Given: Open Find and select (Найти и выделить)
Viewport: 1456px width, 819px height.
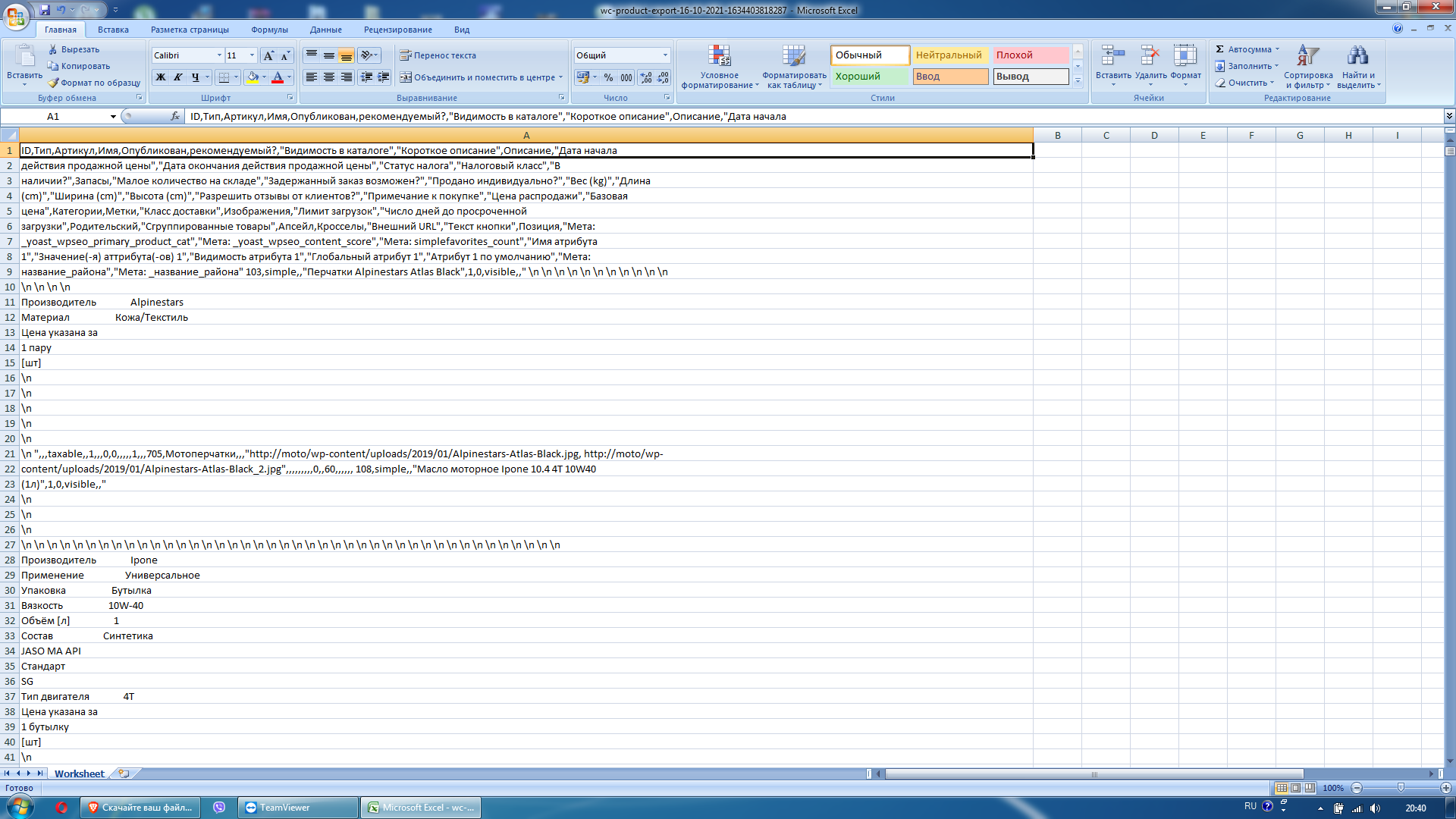Looking at the screenshot, I should point(1358,67).
